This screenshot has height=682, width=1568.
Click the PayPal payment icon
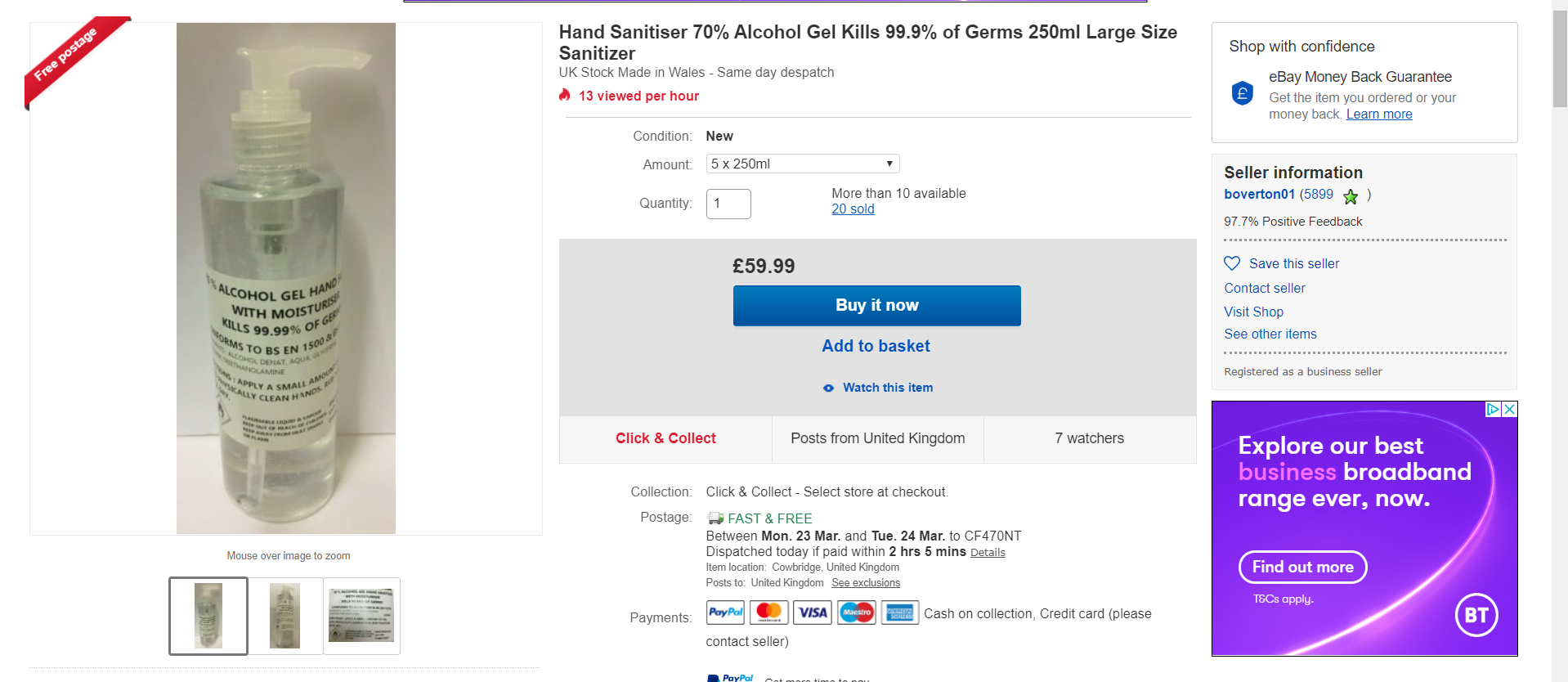click(724, 612)
